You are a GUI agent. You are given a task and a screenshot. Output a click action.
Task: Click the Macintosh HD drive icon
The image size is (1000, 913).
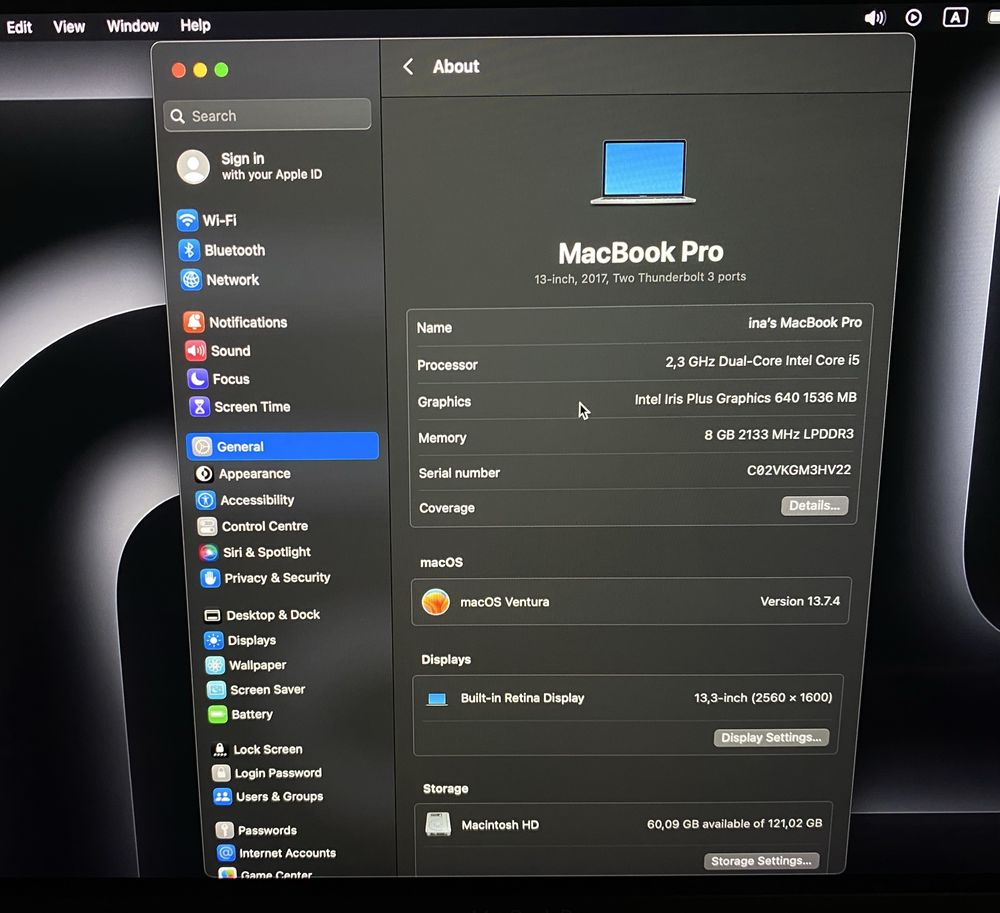click(438, 824)
